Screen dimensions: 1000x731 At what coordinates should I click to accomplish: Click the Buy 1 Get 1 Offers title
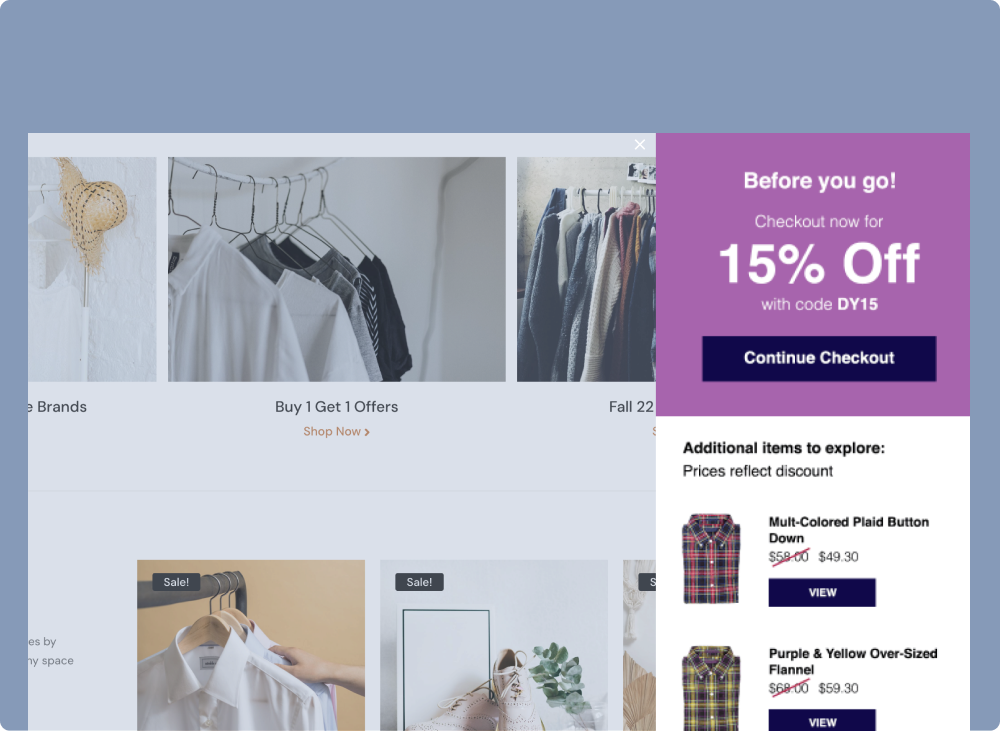point(336,407)
